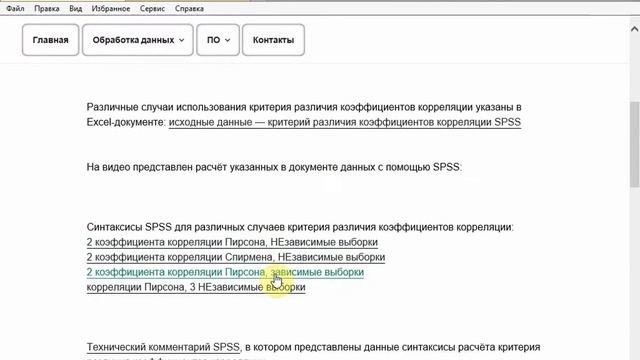Open the исходные данные Excel document link

345,122
